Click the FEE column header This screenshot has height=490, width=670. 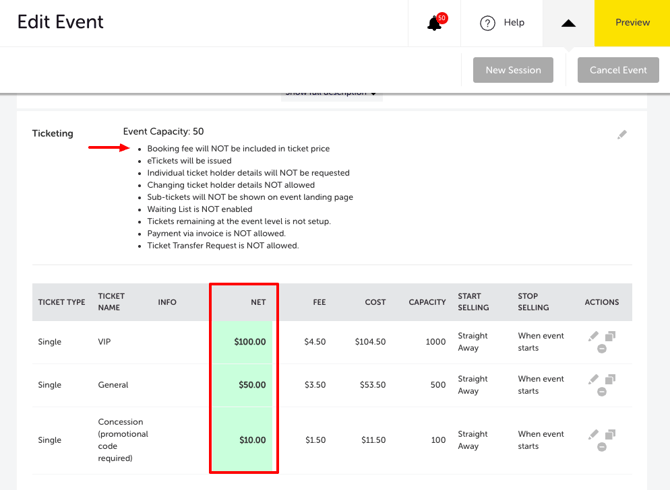point(319,302)
